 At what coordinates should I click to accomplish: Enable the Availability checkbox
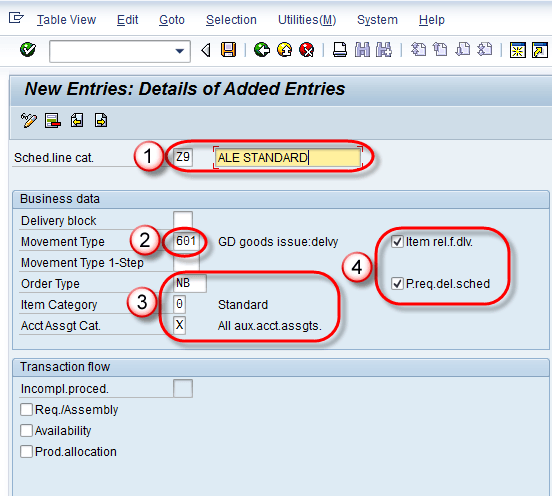pos(26,431)
